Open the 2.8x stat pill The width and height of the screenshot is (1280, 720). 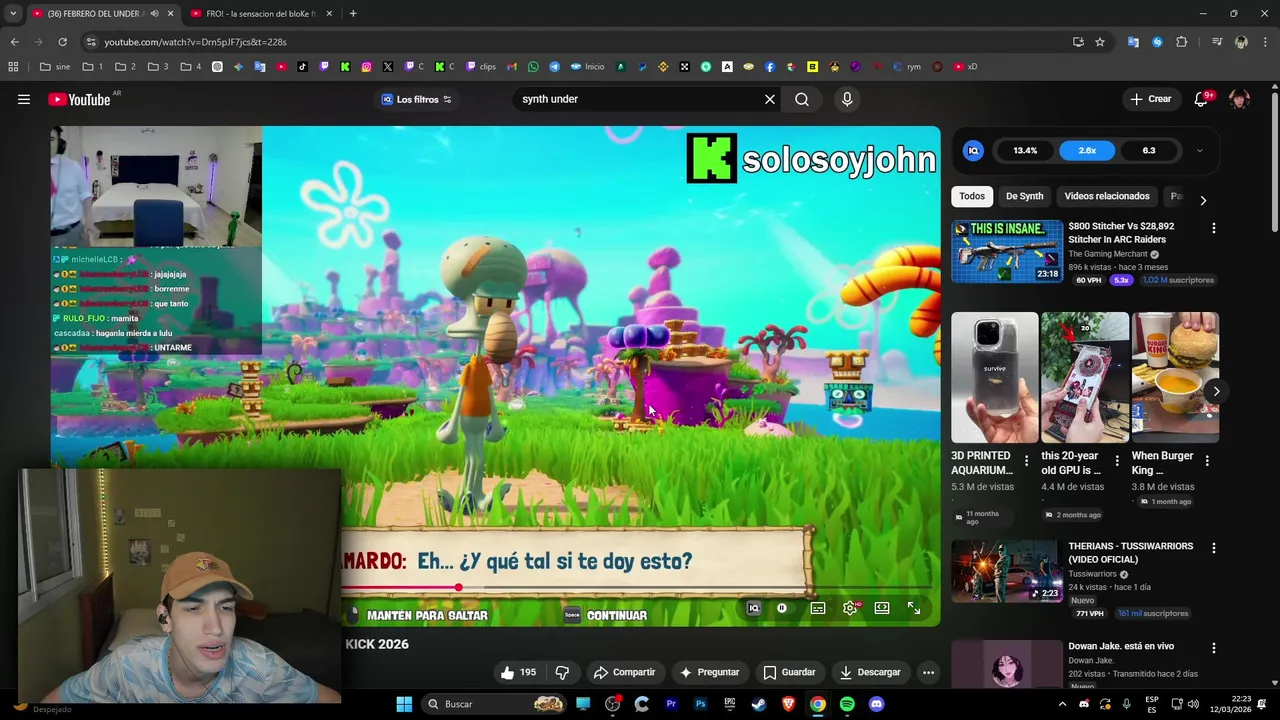pyautogui.click(x=1087, y=151)
